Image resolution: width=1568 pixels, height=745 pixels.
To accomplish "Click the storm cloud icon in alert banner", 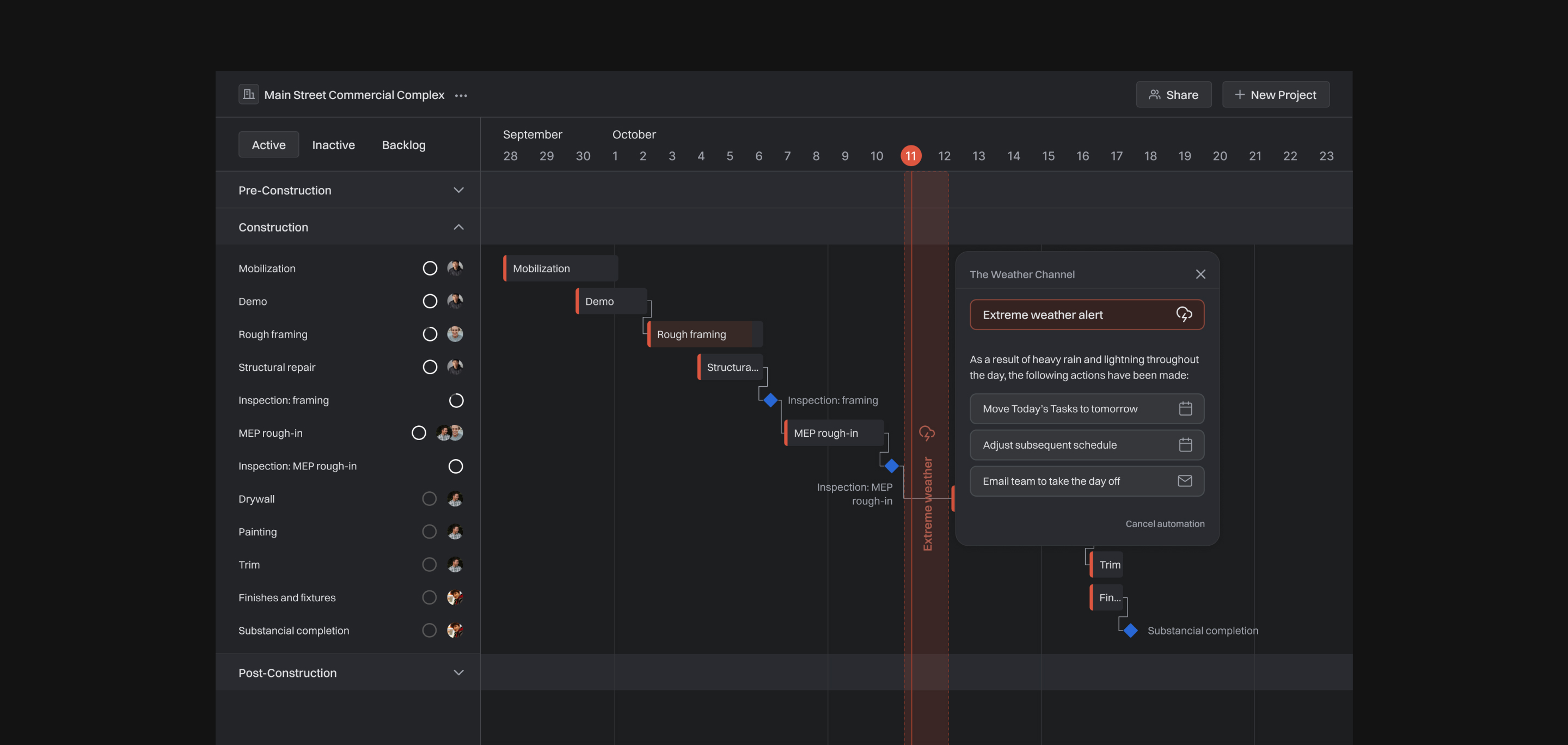I will [x=1184, y=314].
